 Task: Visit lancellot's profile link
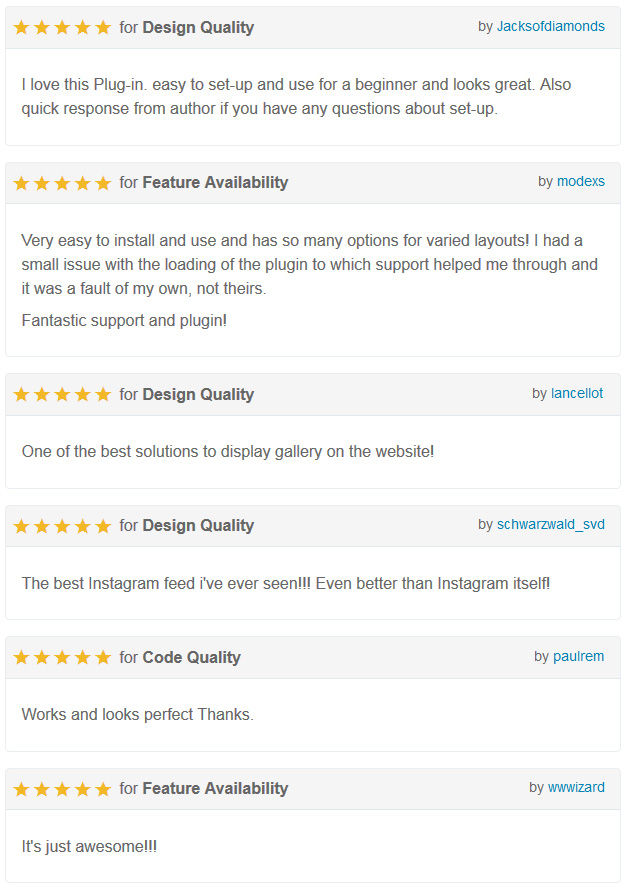(577, 393)
